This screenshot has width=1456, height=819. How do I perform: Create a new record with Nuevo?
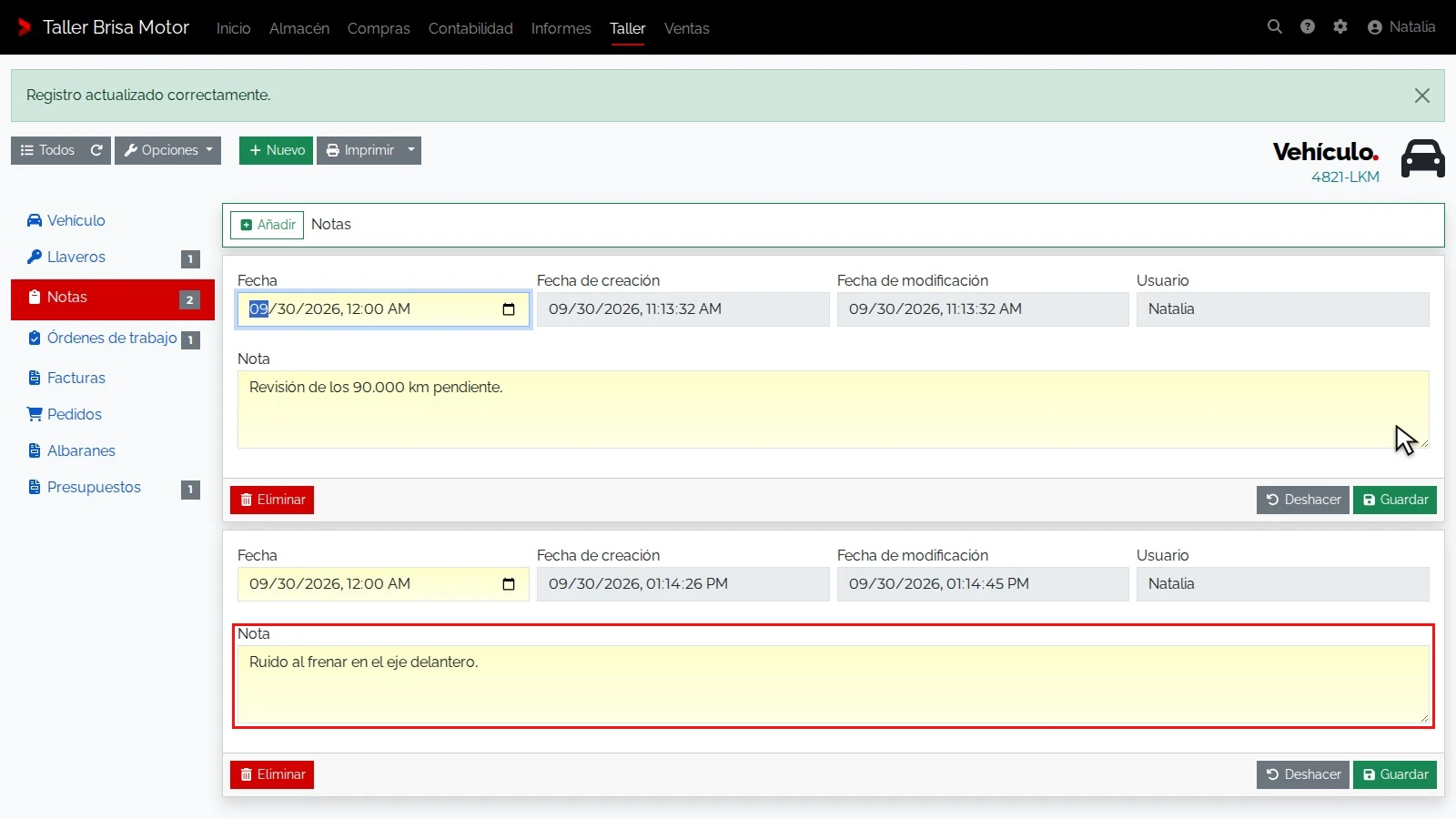277,150
